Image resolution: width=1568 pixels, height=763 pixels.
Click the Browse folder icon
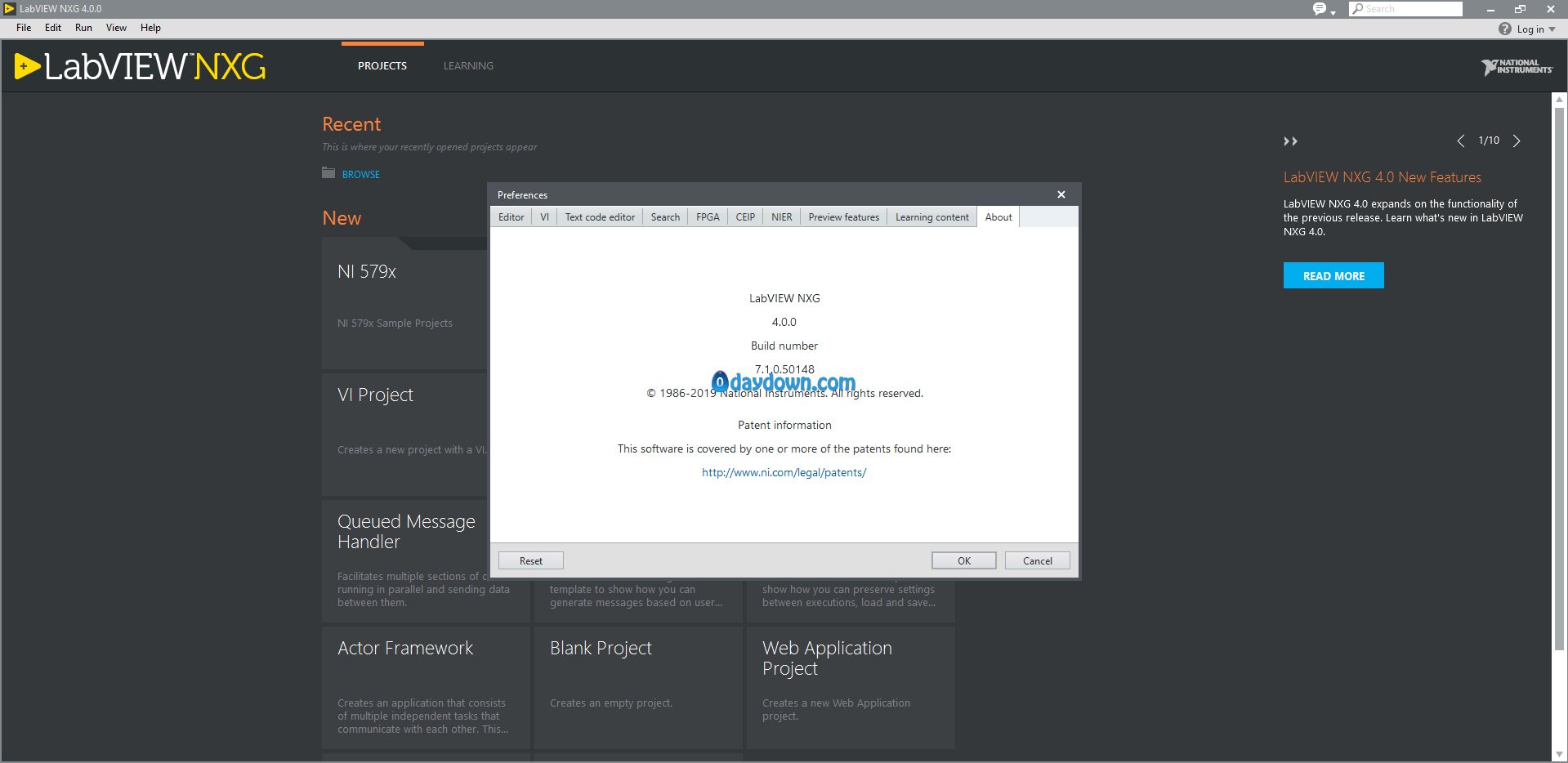328,173
